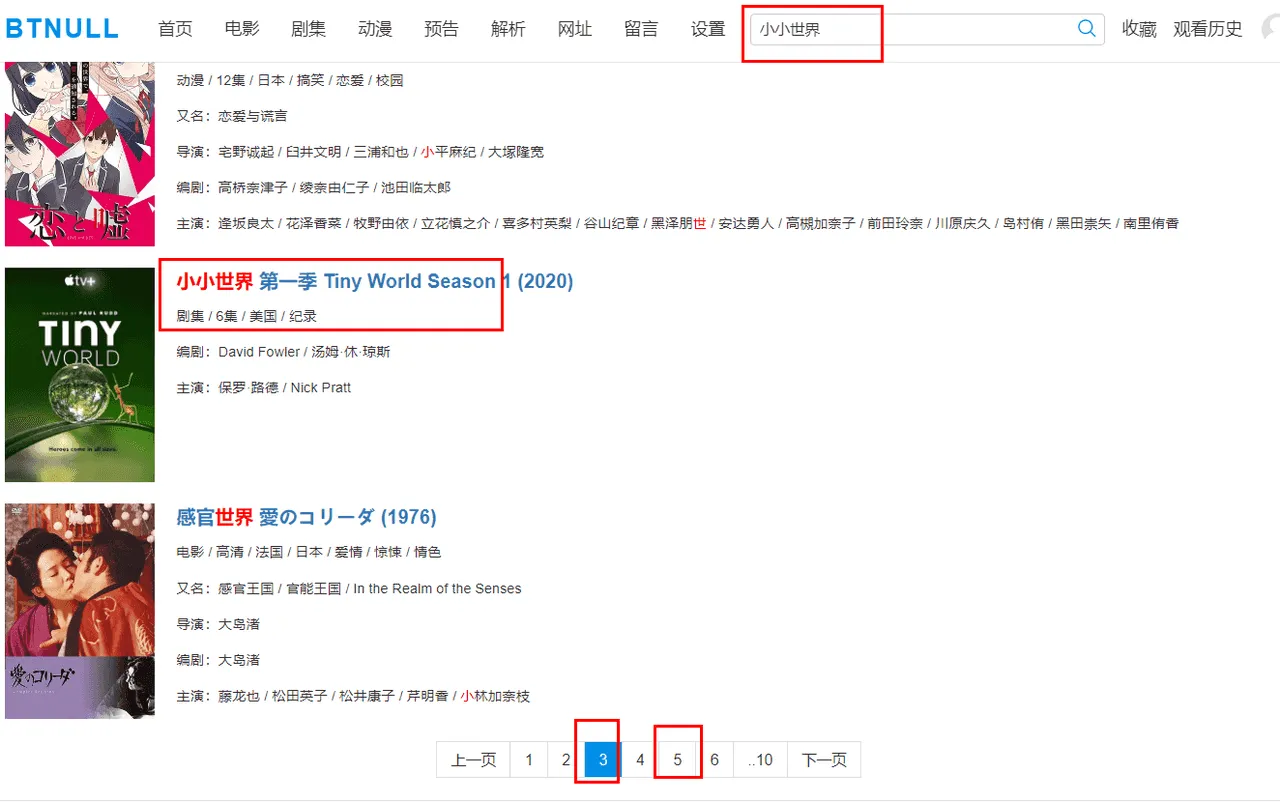Click the search magnifier icon

[1087, 29]
